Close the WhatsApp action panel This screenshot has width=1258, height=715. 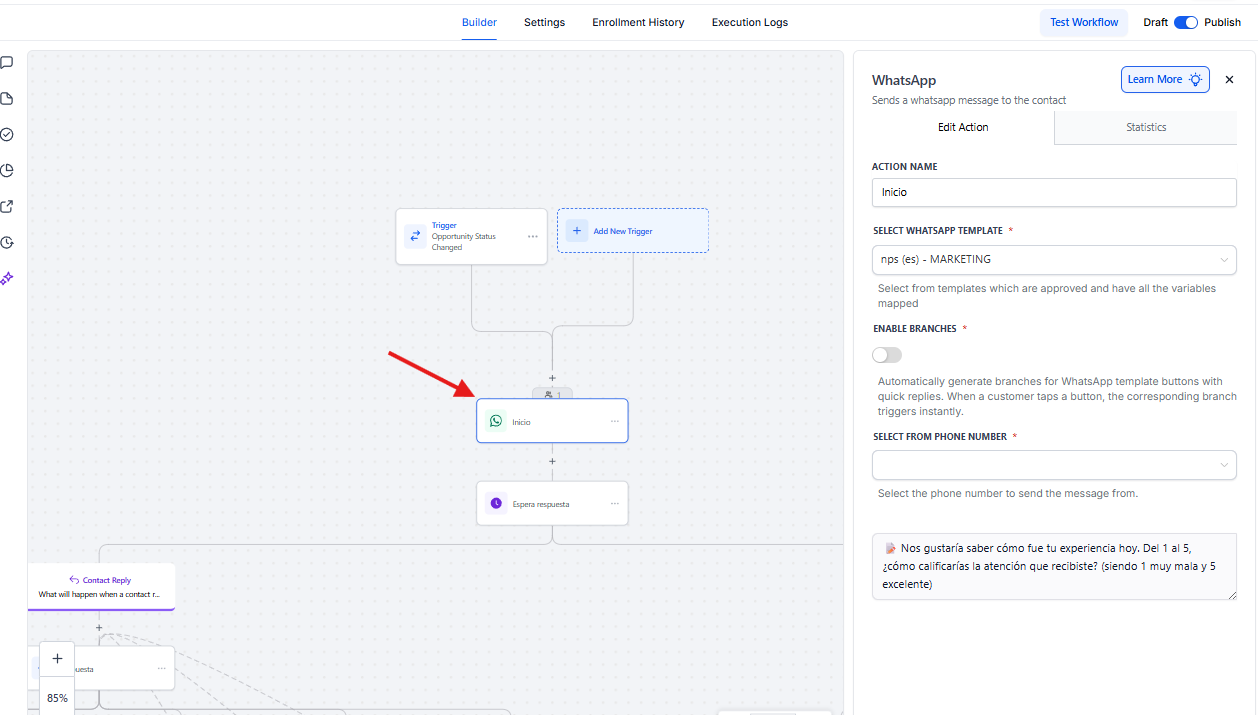pyautogui.click(x=1230, y=80)
